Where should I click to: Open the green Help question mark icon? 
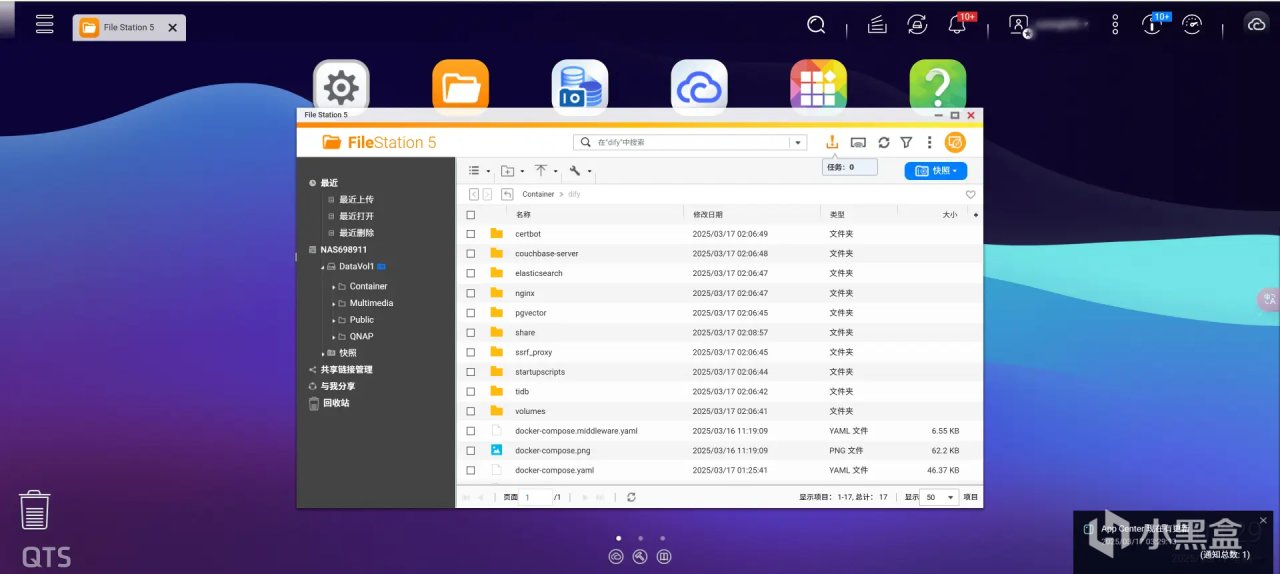point(938,87)
